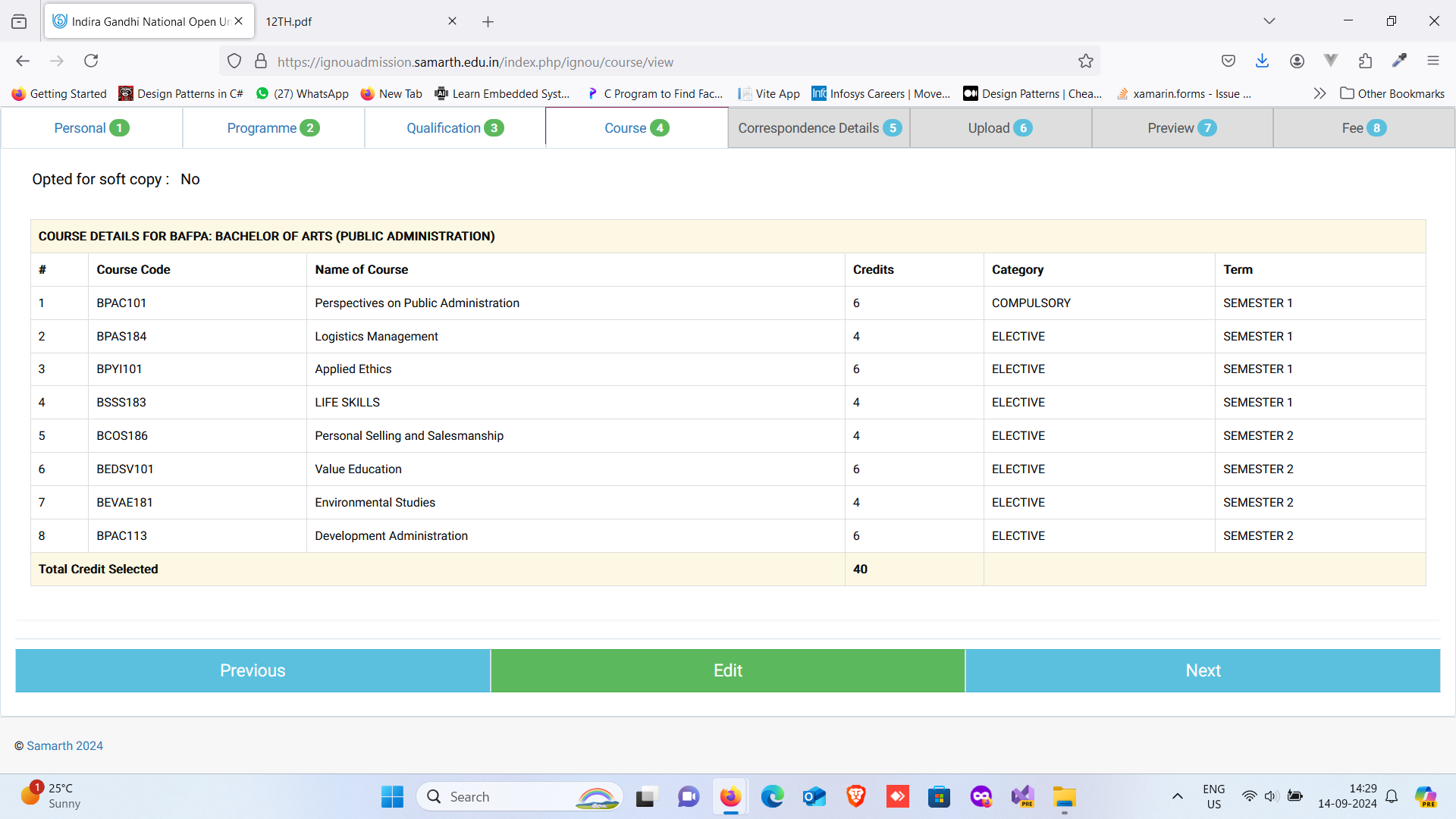Open the Fee step tab

pos(1364,128)
